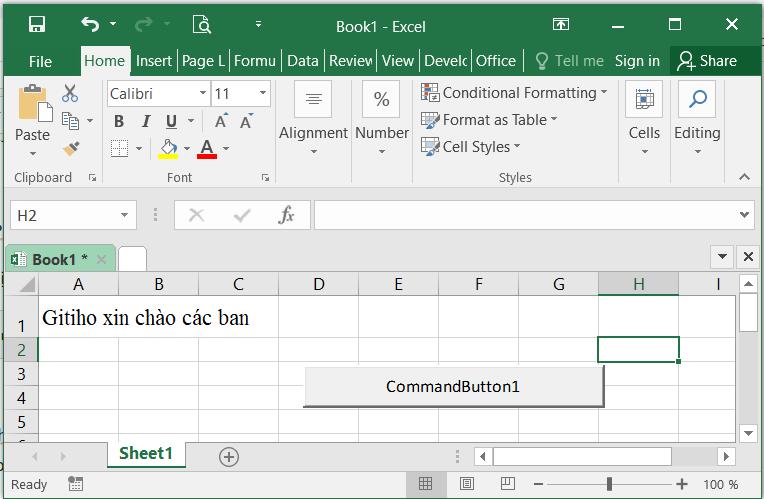Image resolution: width=764 pixels, height=499 pixels.
Task: Click the Tell me search box
Action: coord(569,61)
